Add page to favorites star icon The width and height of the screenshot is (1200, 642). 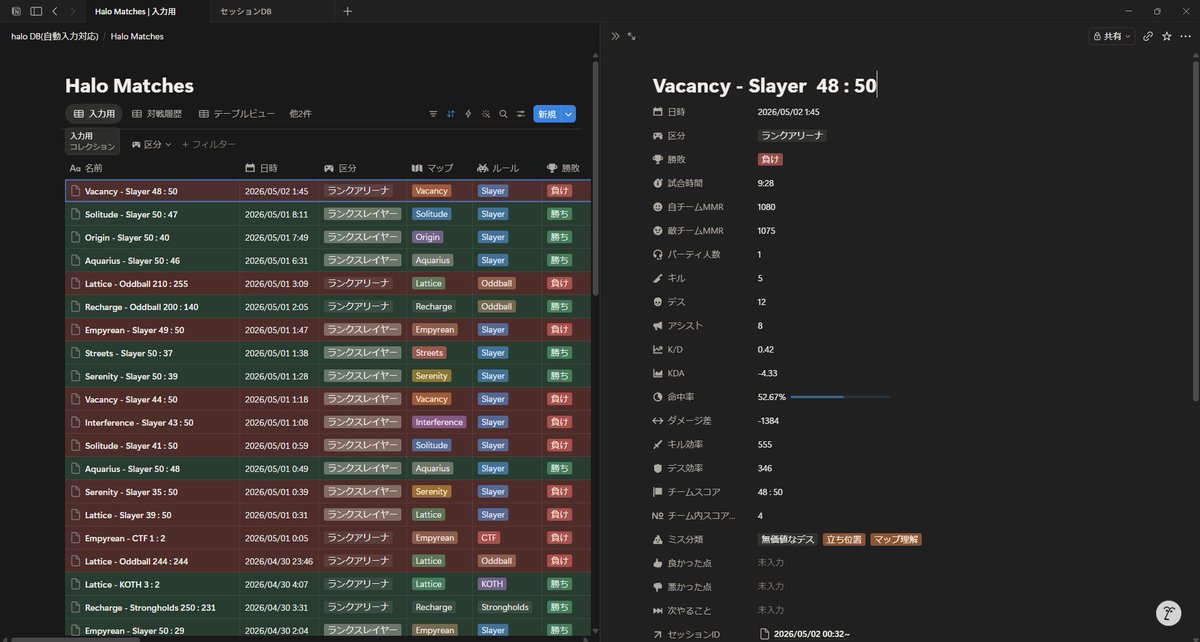click(1166, 36)
